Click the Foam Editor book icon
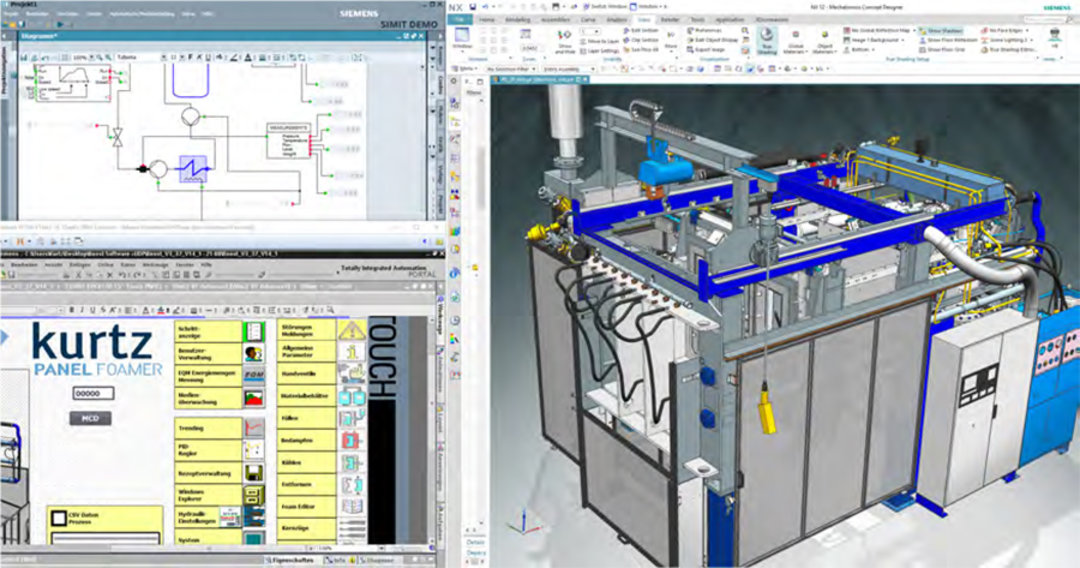 (x=352, y=506)
